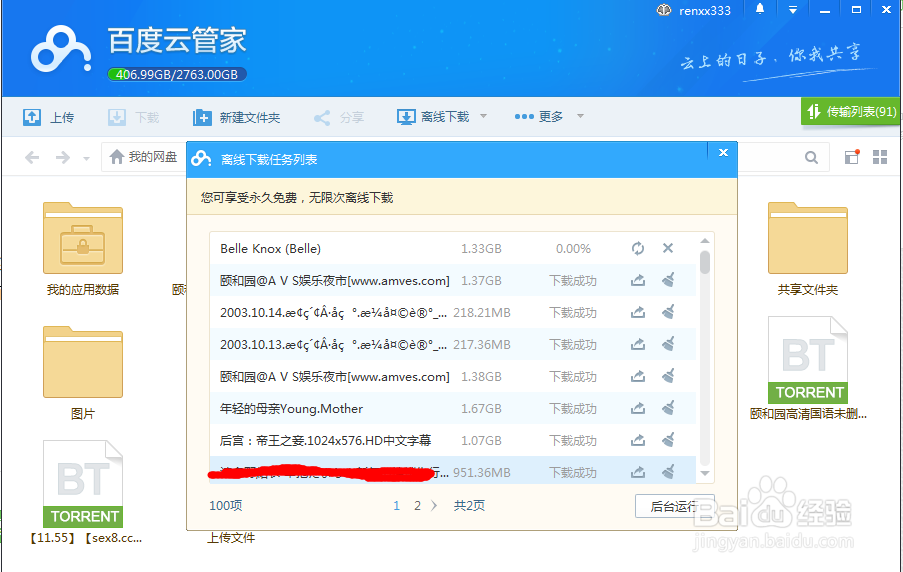The image size is (903, 572).
Task: Click the 我的网盘 home breadcrumb
Action: pyautogui.click(x=143, y=157)
